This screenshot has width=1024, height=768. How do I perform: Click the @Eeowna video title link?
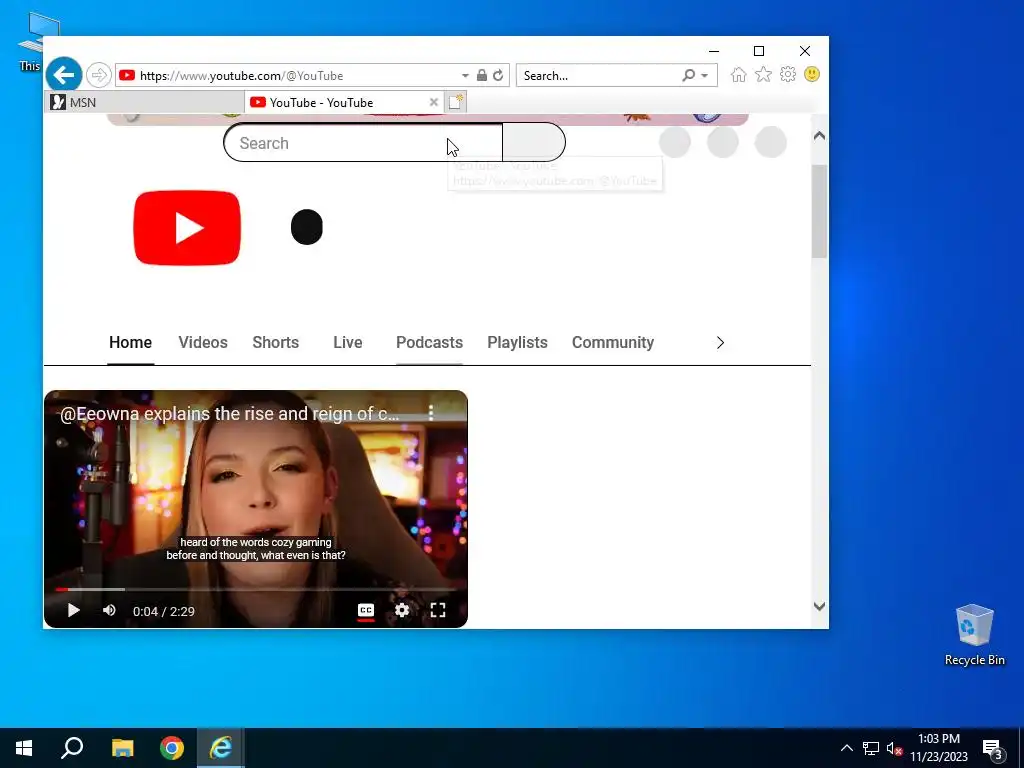[230, 414]
